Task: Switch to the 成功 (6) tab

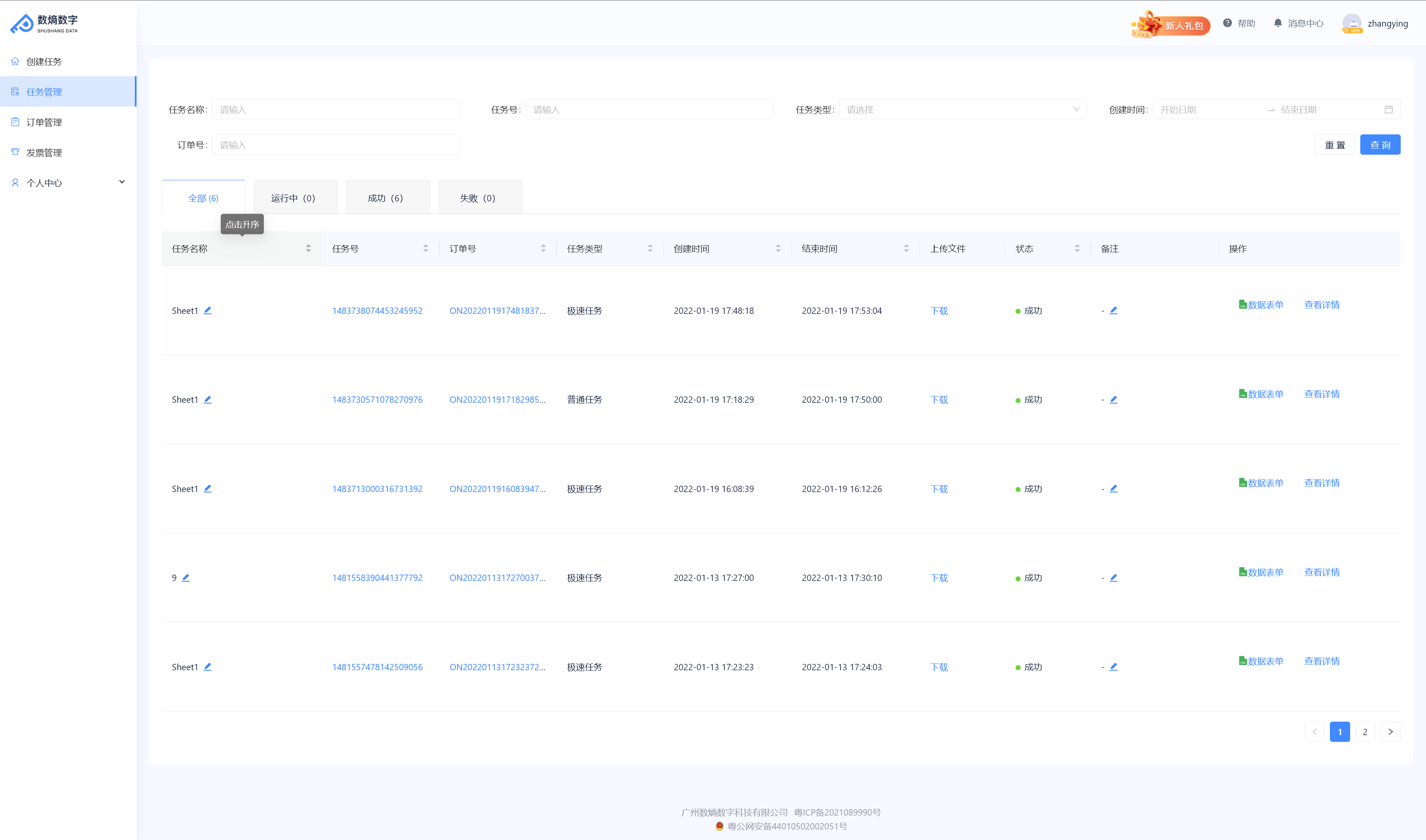Action: 388,198
